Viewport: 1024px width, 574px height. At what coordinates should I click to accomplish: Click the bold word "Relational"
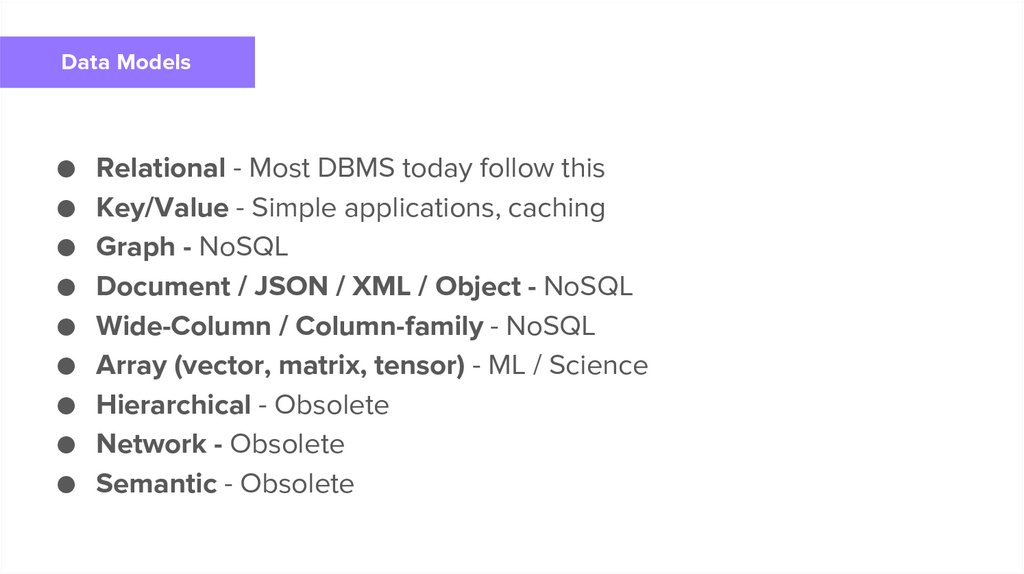point(160,168)
